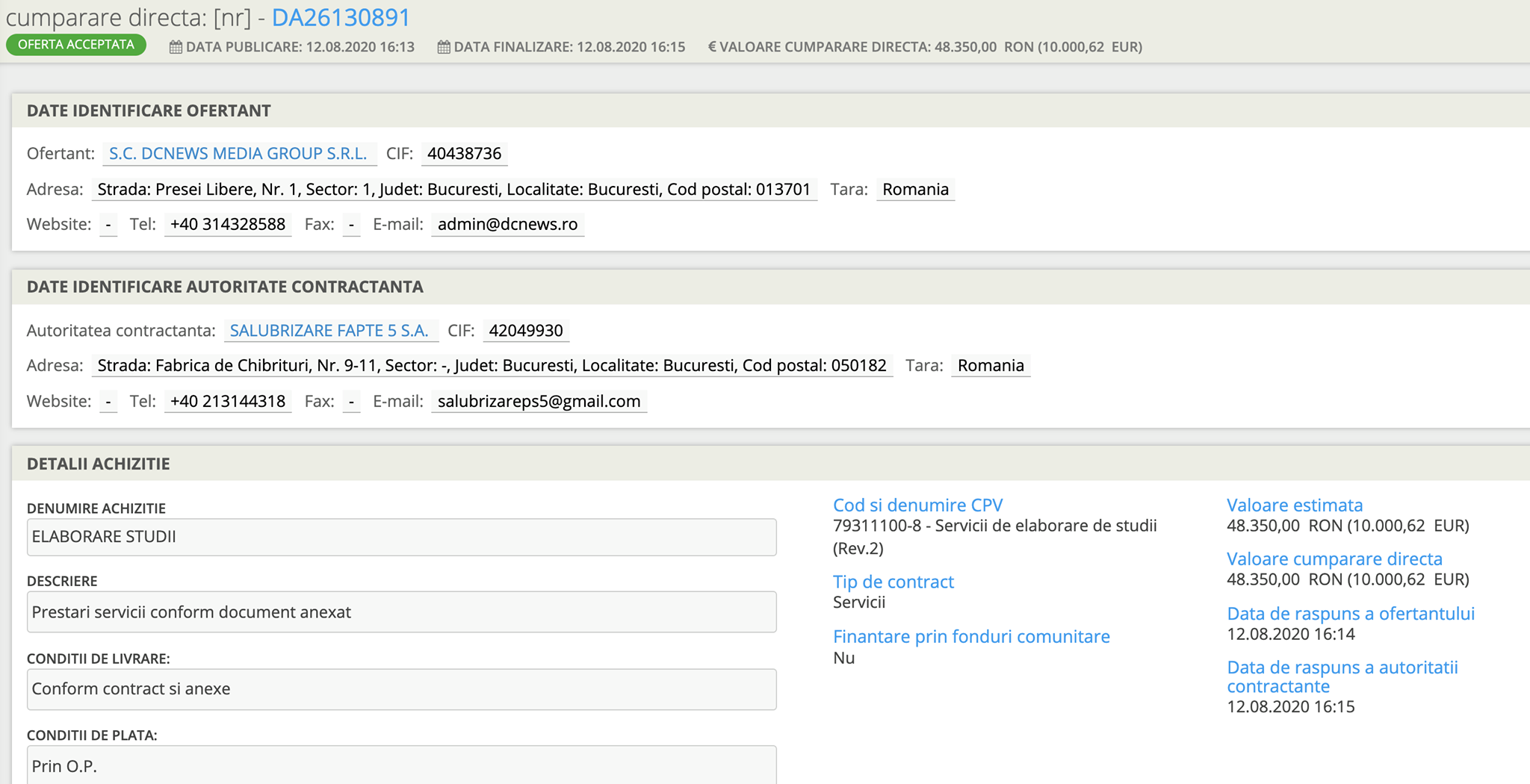The height and width of the screenshot is (784, 1530).
Task: Click the Data de raspuns a ofertantului label
Action: 1351,614
